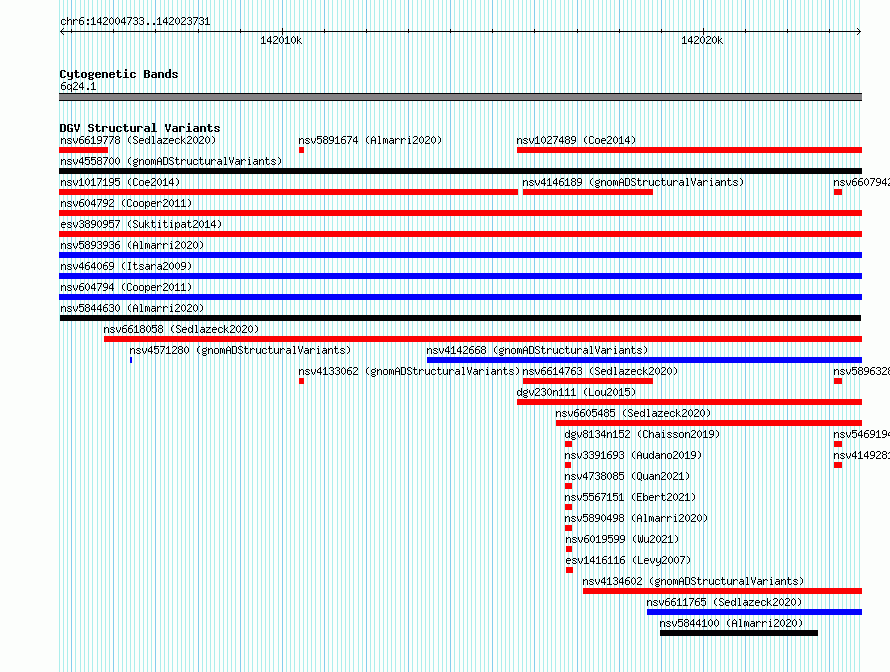The height and width of the screenshot is (672, 890).
Task: Open the nsv4558700 (gnomADStructuralVariants) label
Action: point(171,161)
